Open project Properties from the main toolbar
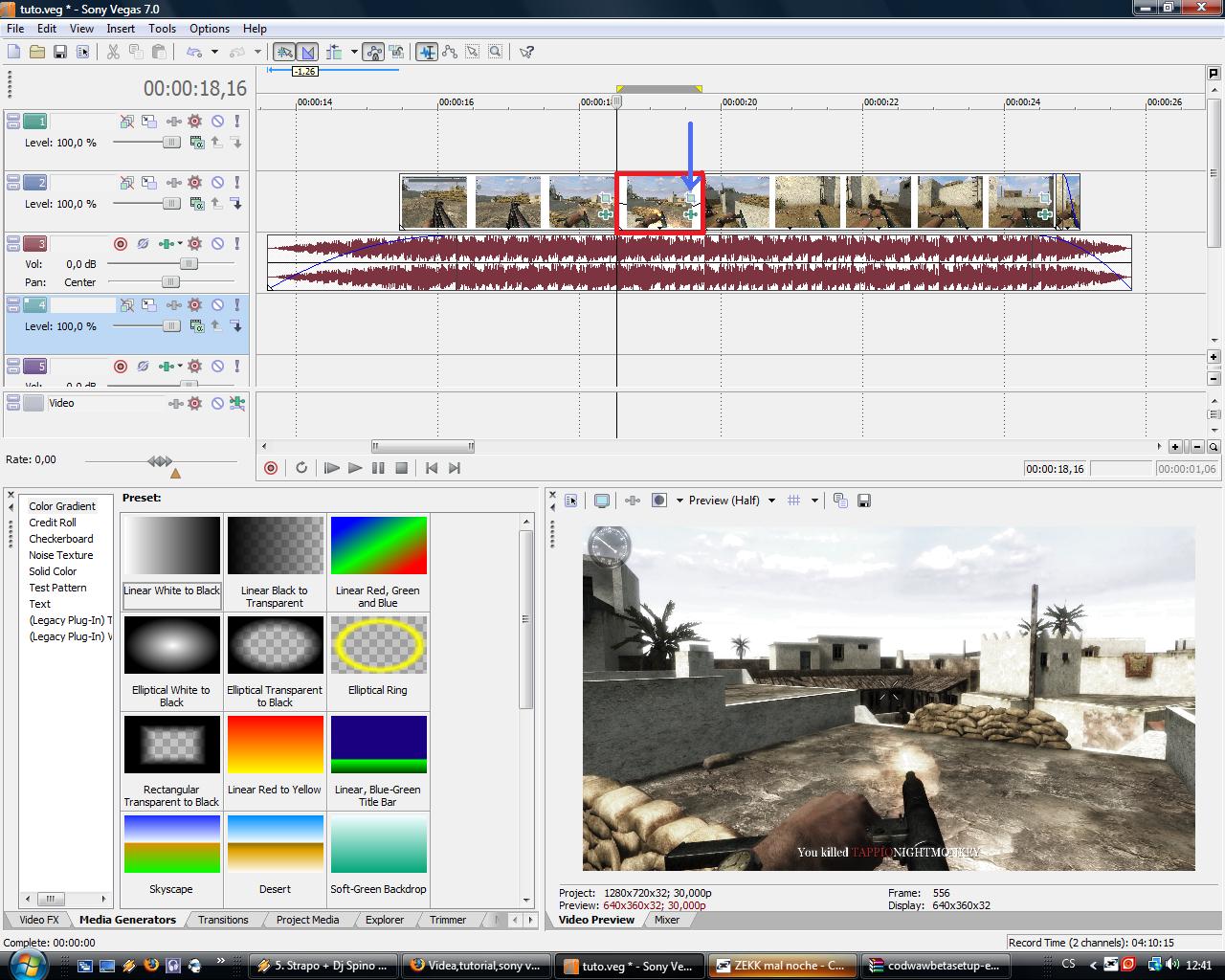This screenshot has width=1225, height=980. tap(83, 52)
